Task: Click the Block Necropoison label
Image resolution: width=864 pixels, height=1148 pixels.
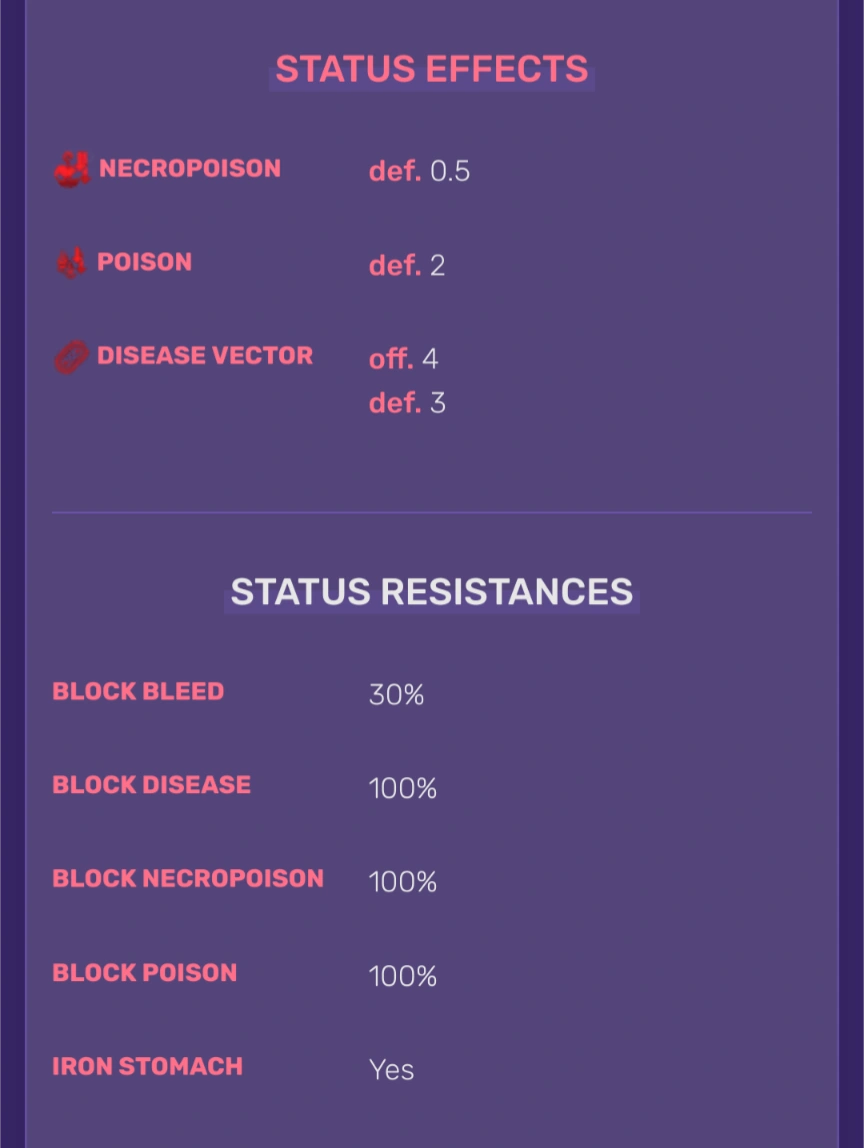Action: [x=188, y=879]
